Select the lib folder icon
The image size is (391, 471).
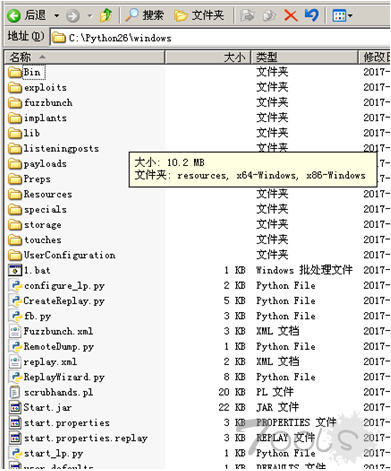pyautogui.click(x=14, y=133)
